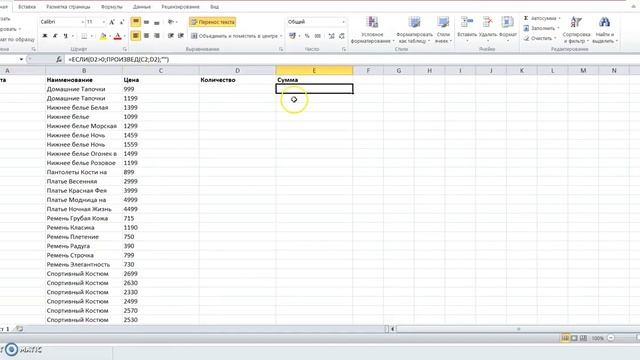Apply the percent style format
The image size is (640, 360).
(307, 36)
